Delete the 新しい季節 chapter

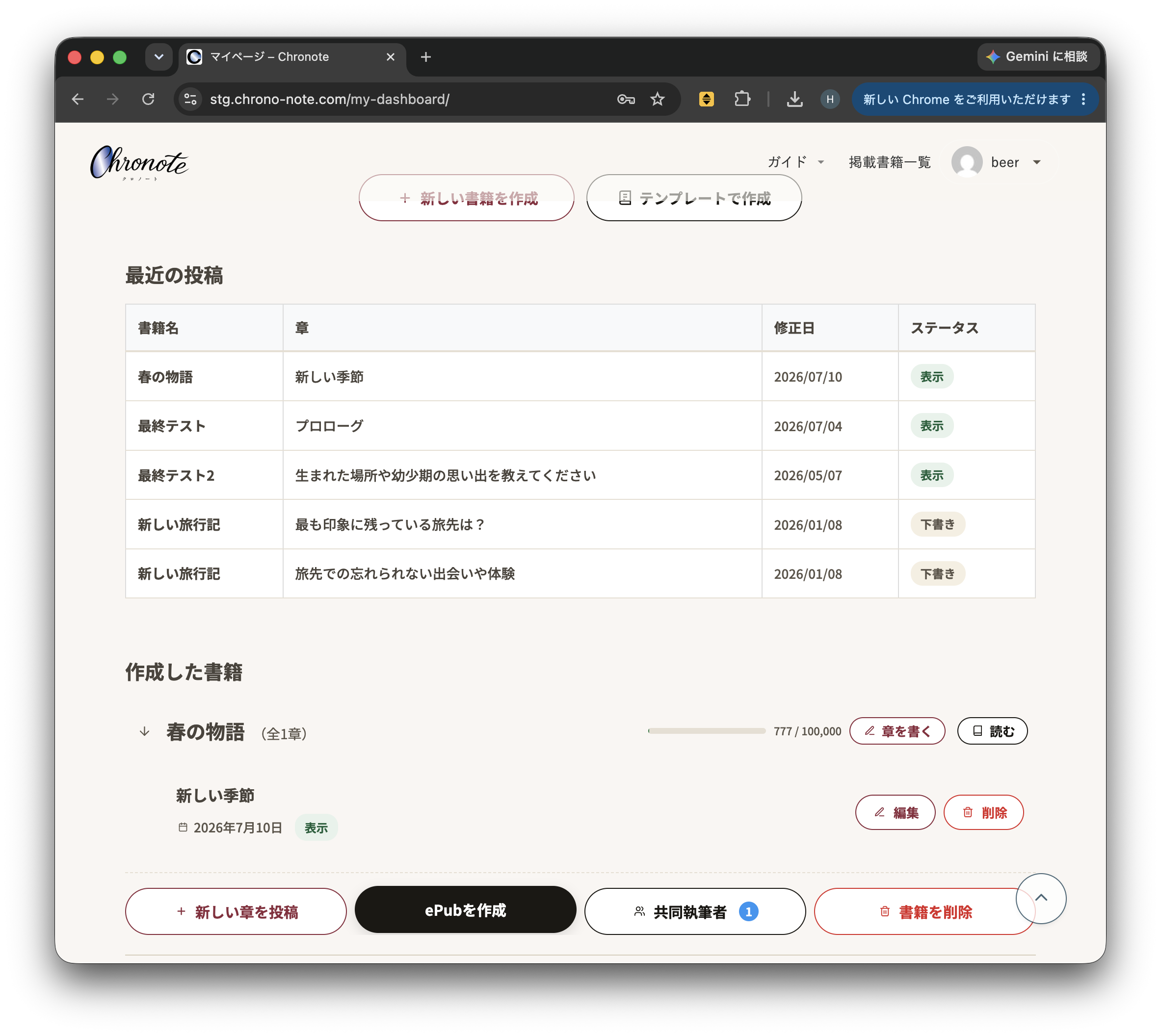click(983, 812)
